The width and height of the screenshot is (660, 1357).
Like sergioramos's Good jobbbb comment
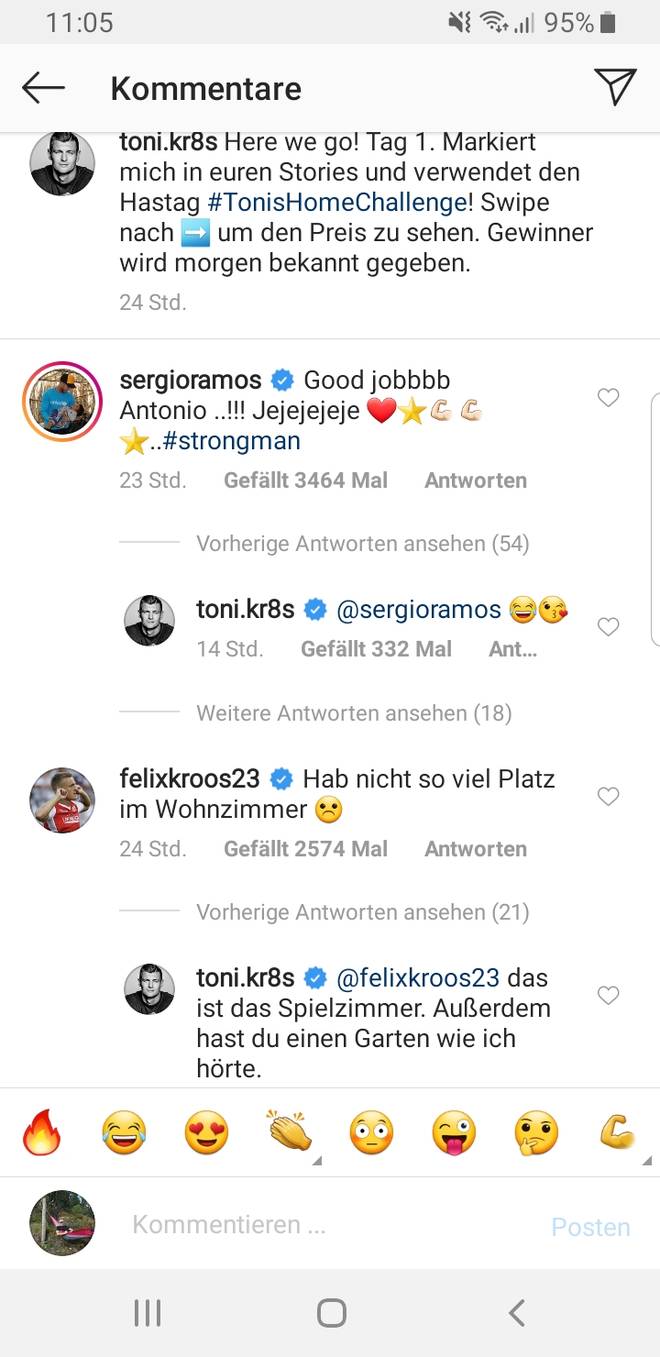point(608,398)
